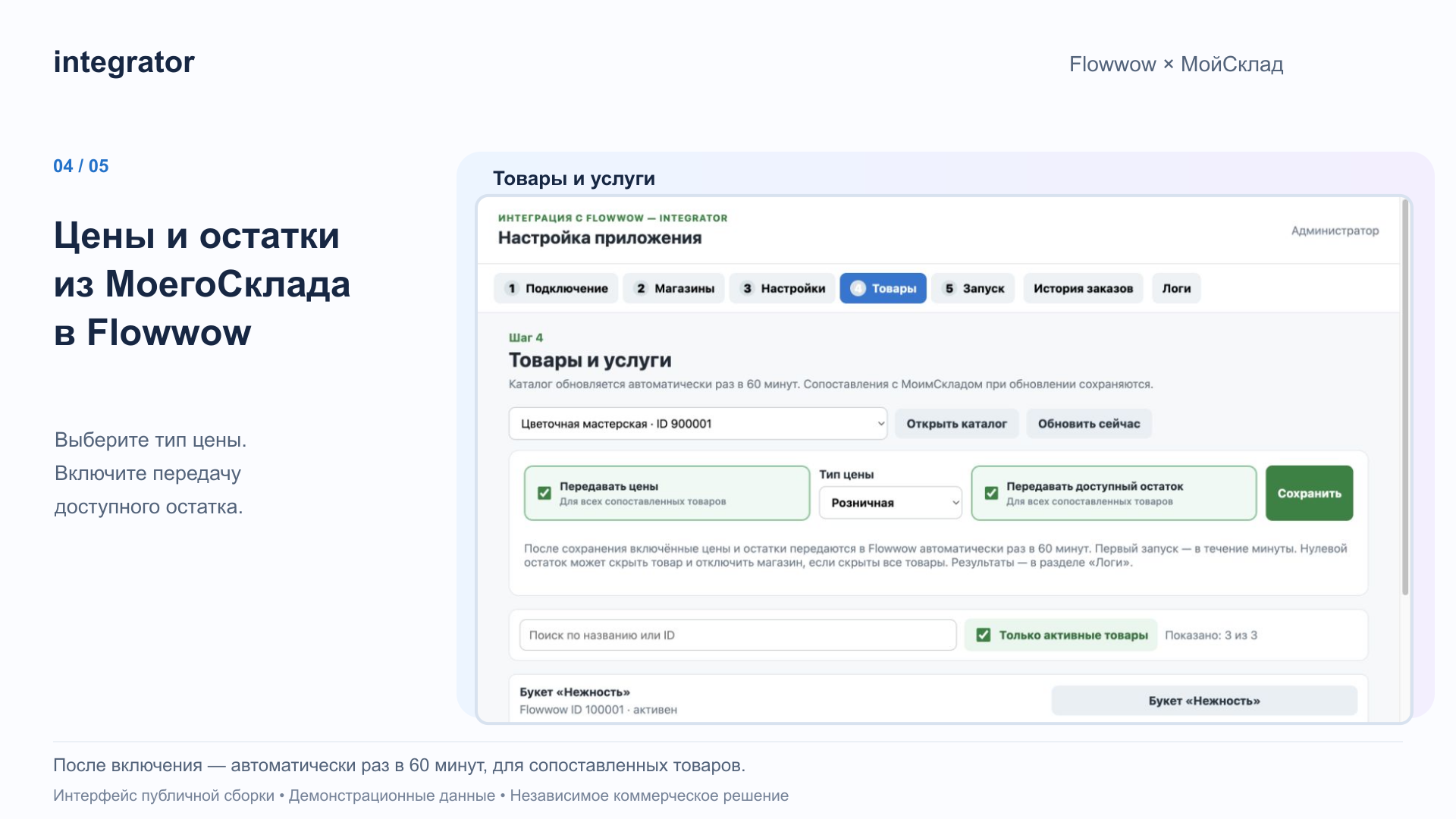Click the step 2 number badge
The width and height of the screenshot is (1456, 819).
pyautogui.click(x=641, y=288)
